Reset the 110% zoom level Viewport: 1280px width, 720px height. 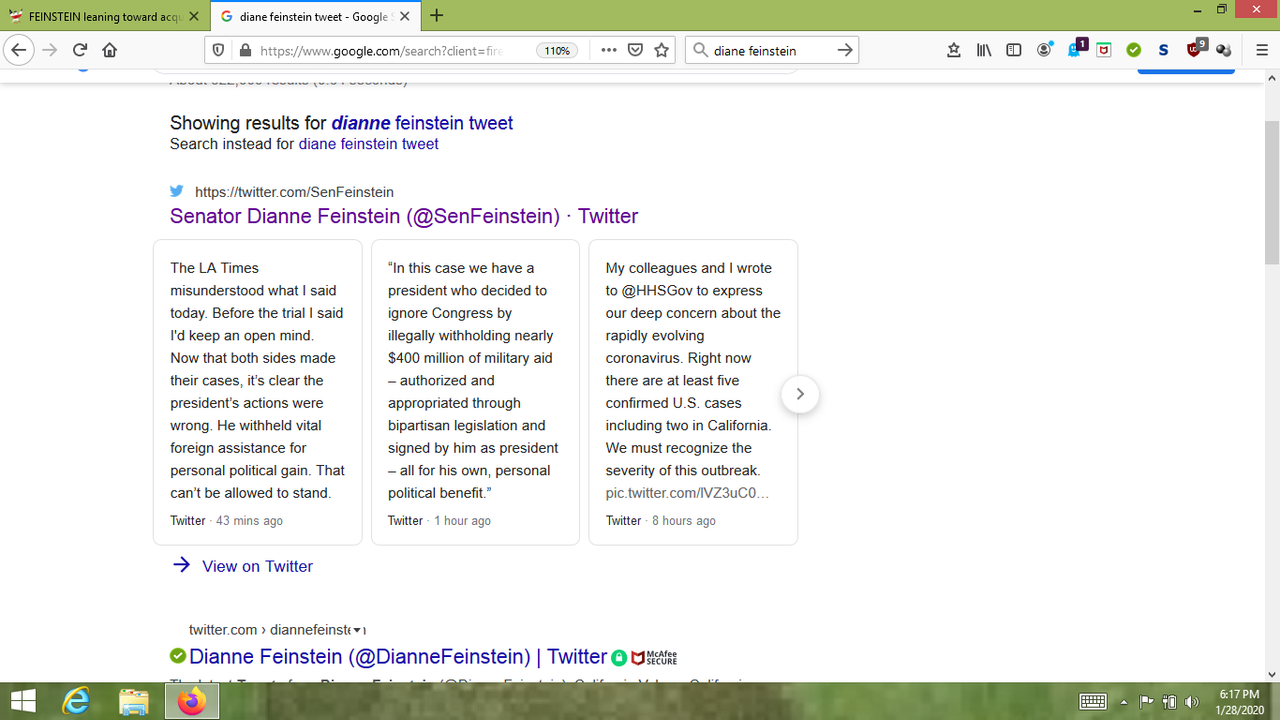coord(557,51)
